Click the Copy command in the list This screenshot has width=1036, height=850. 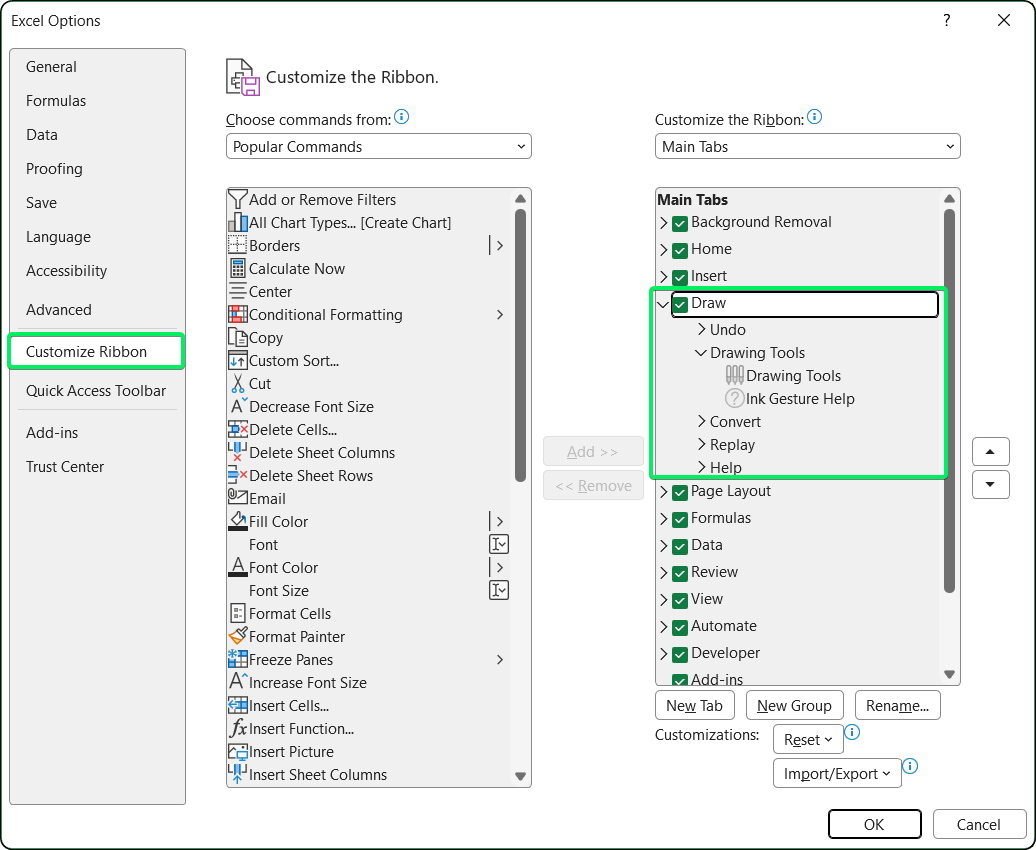pyautogui.click(x=265, y=337)
